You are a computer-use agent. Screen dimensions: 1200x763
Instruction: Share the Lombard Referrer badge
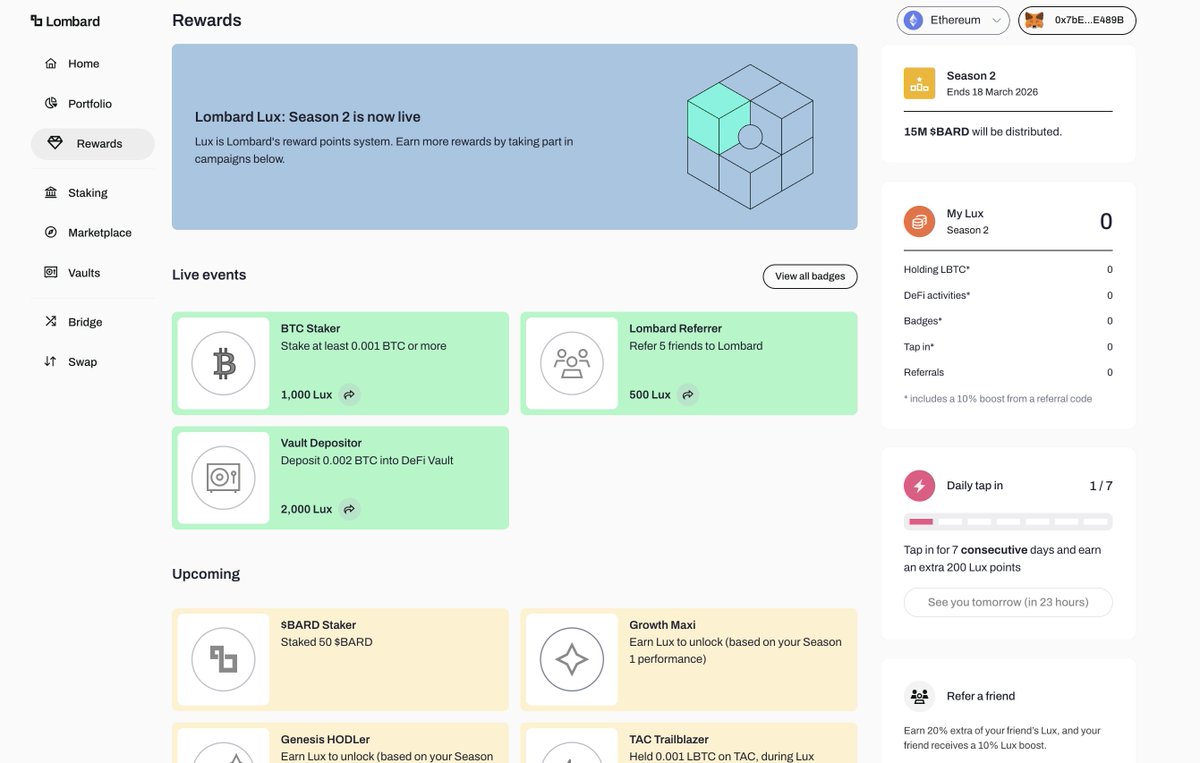688,395
